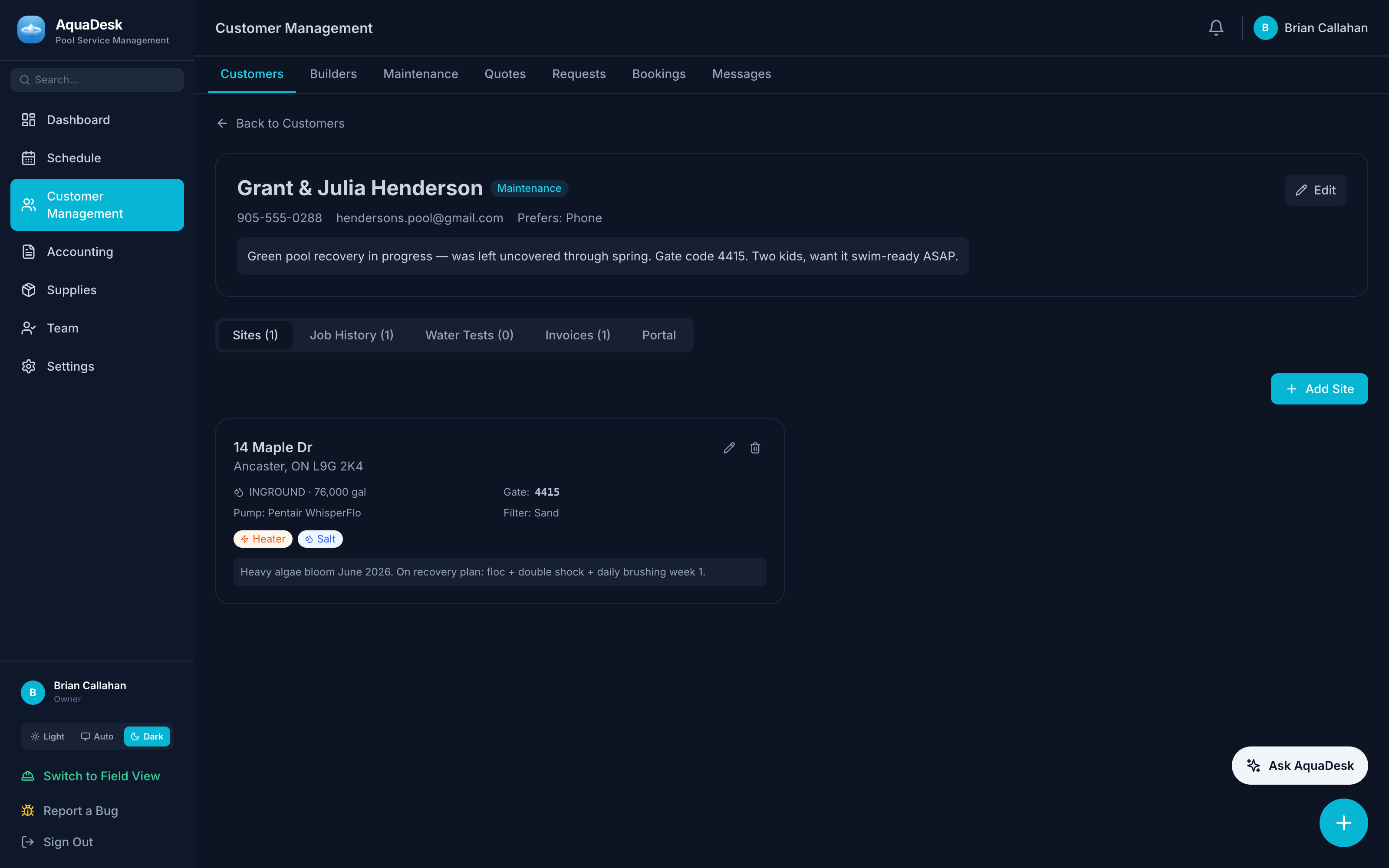Switch to the Customers tab
The width and height of the screenshot is (1389, 868).
coord(252,74)
